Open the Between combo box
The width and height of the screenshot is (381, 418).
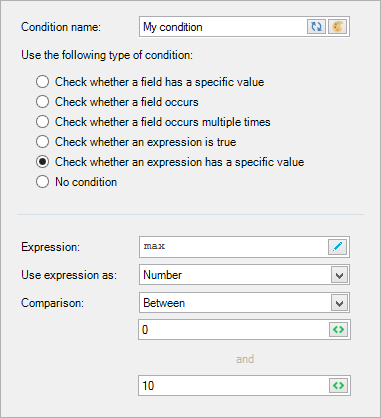click(x=244, y=303)
